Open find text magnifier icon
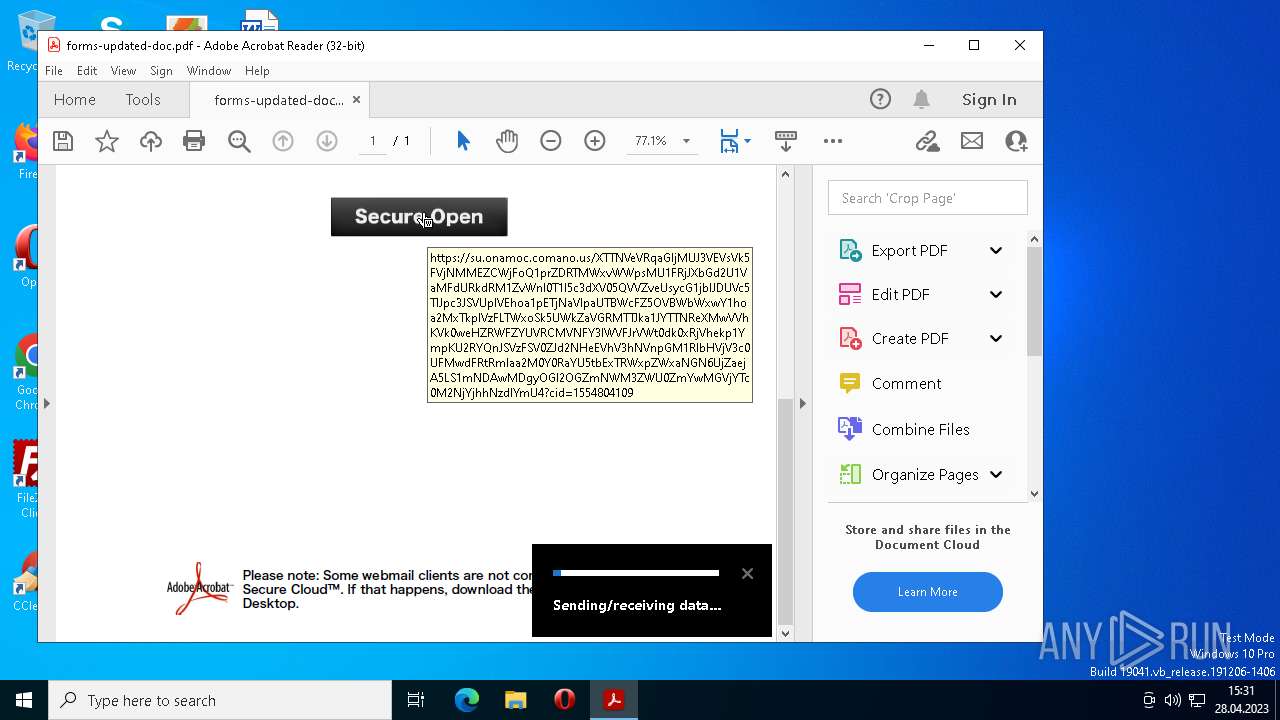The width and height of the screenshot is (1280, 720). click(239, 141)
